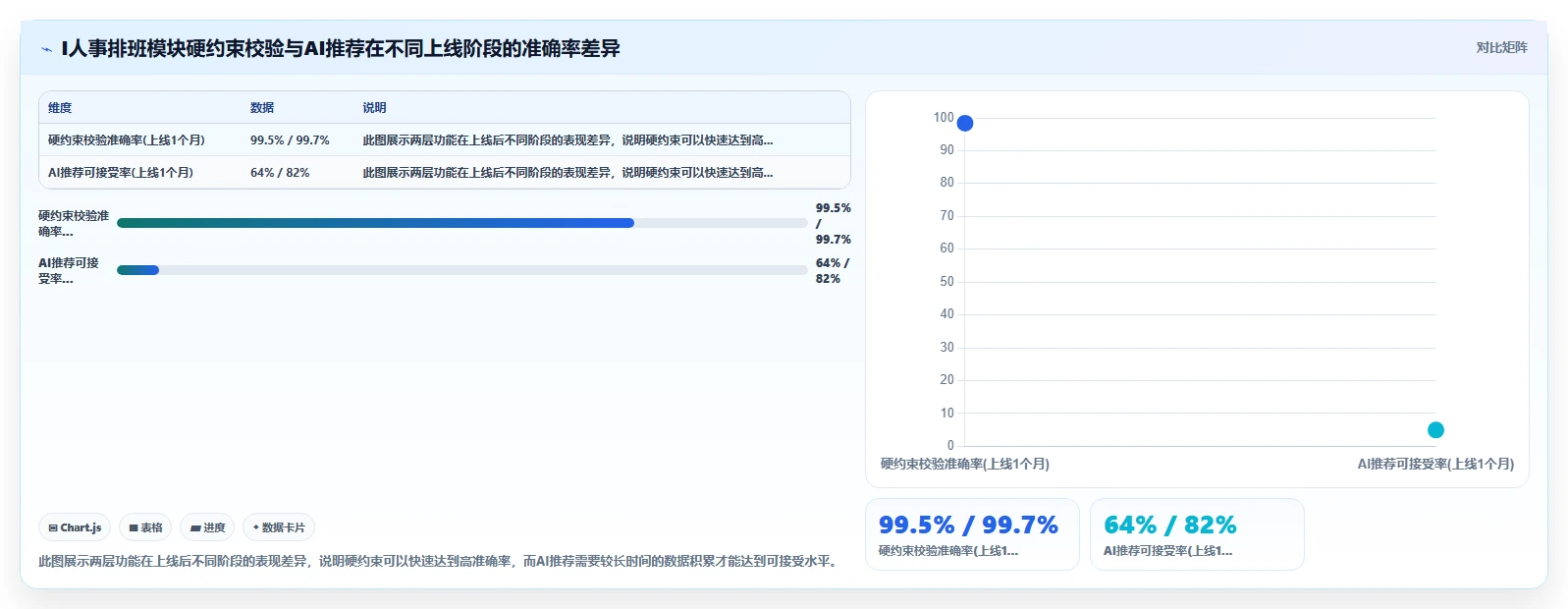1568x609 pixels.
Task: Click the 进度 tag chip
Action: point(207,527)
